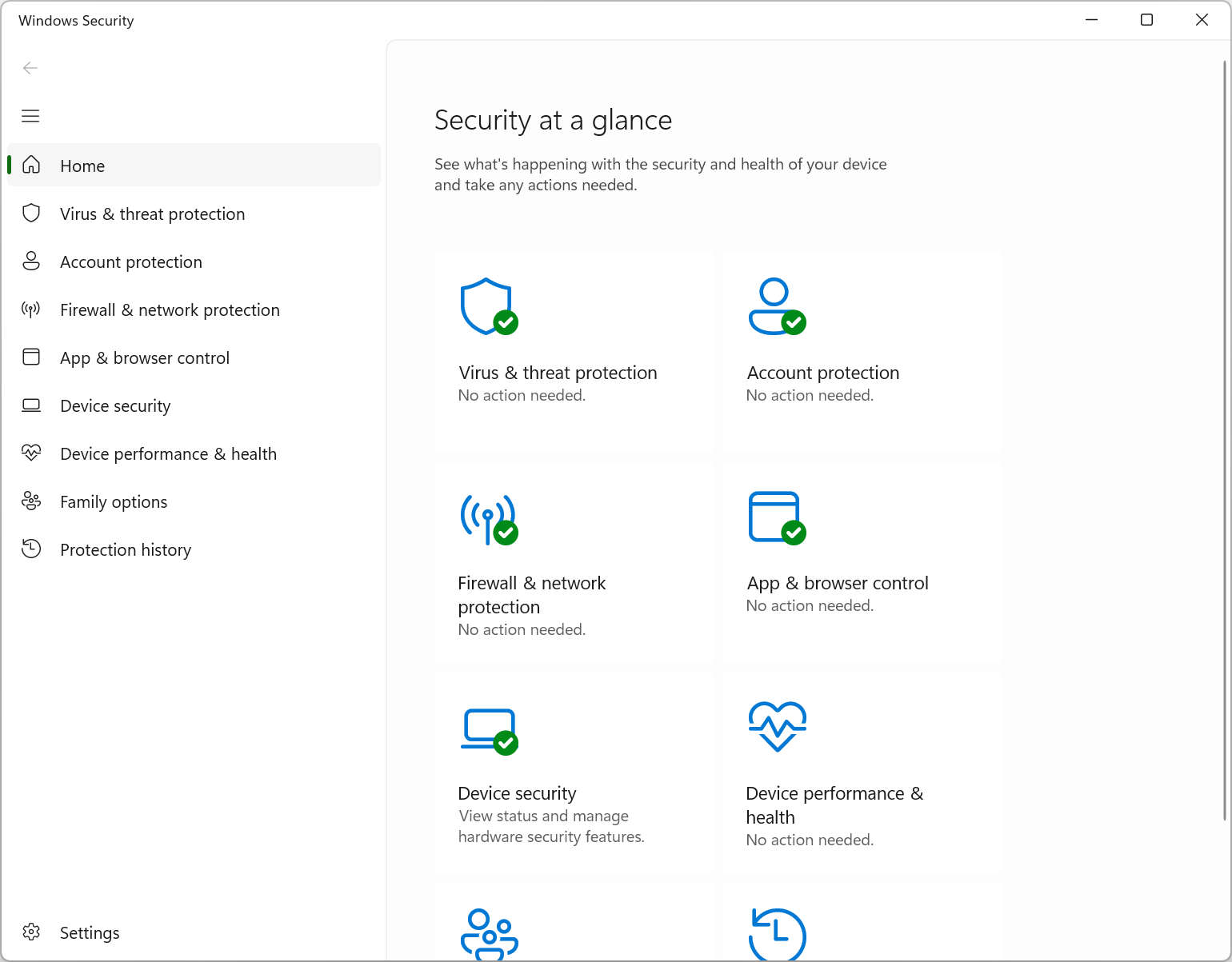Viewport: 1232px width, 962px height.
Task: Go to Account protection in sidebar
Action: coord(194,261)
